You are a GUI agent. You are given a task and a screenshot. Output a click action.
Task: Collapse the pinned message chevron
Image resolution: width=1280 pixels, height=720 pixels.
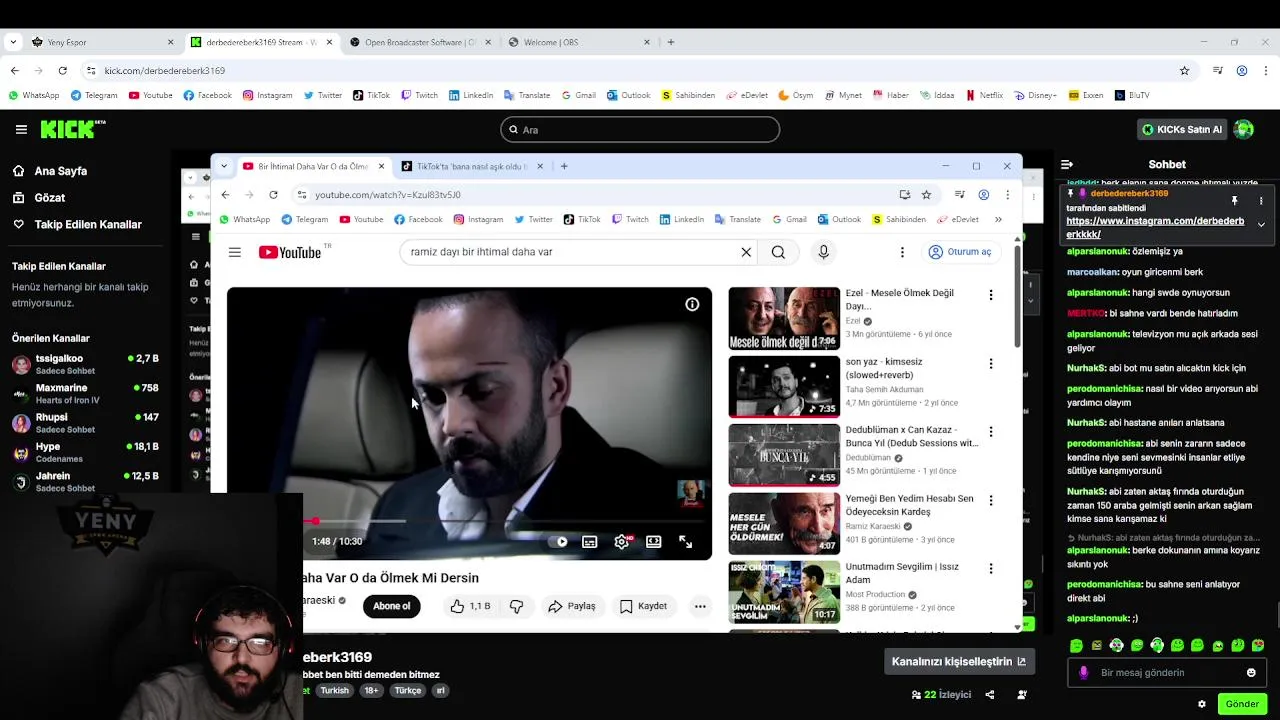(x=1261, y=225)
